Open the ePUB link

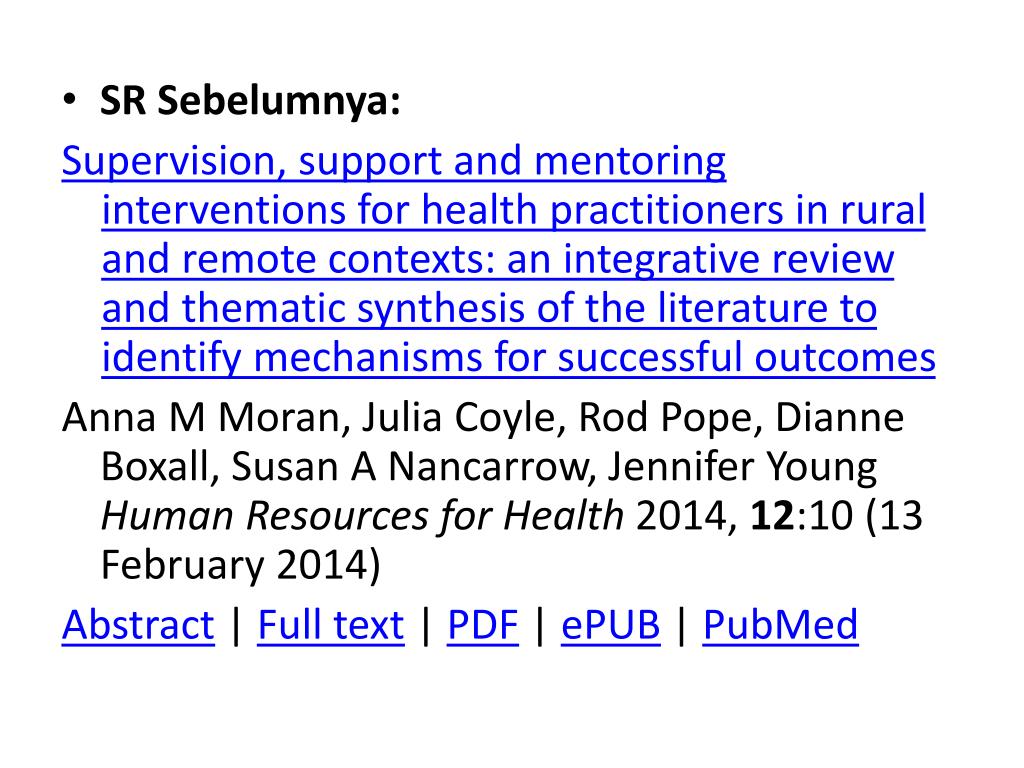point(611,624)
